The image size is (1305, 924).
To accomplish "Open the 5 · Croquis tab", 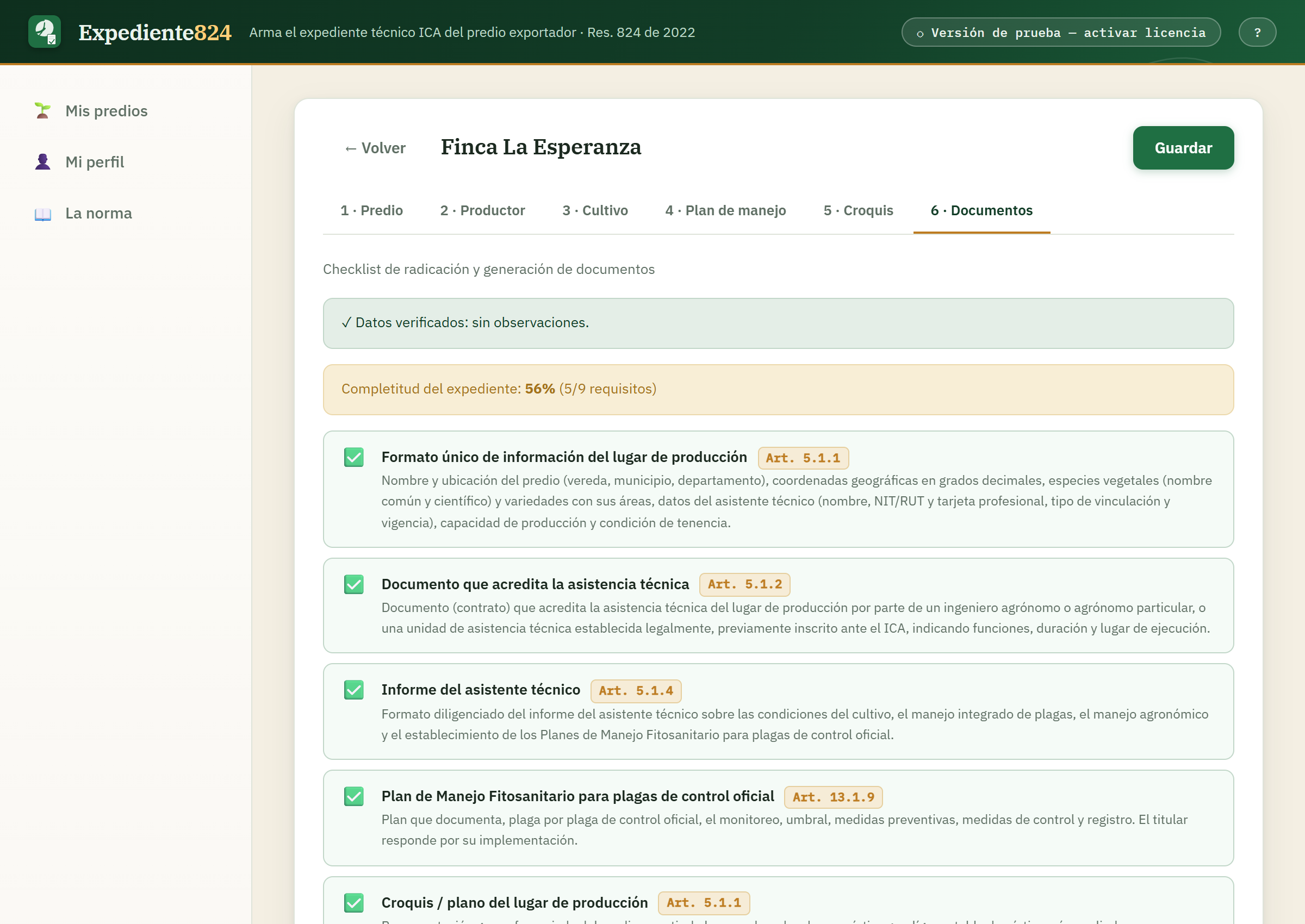I will click(857, 210).
